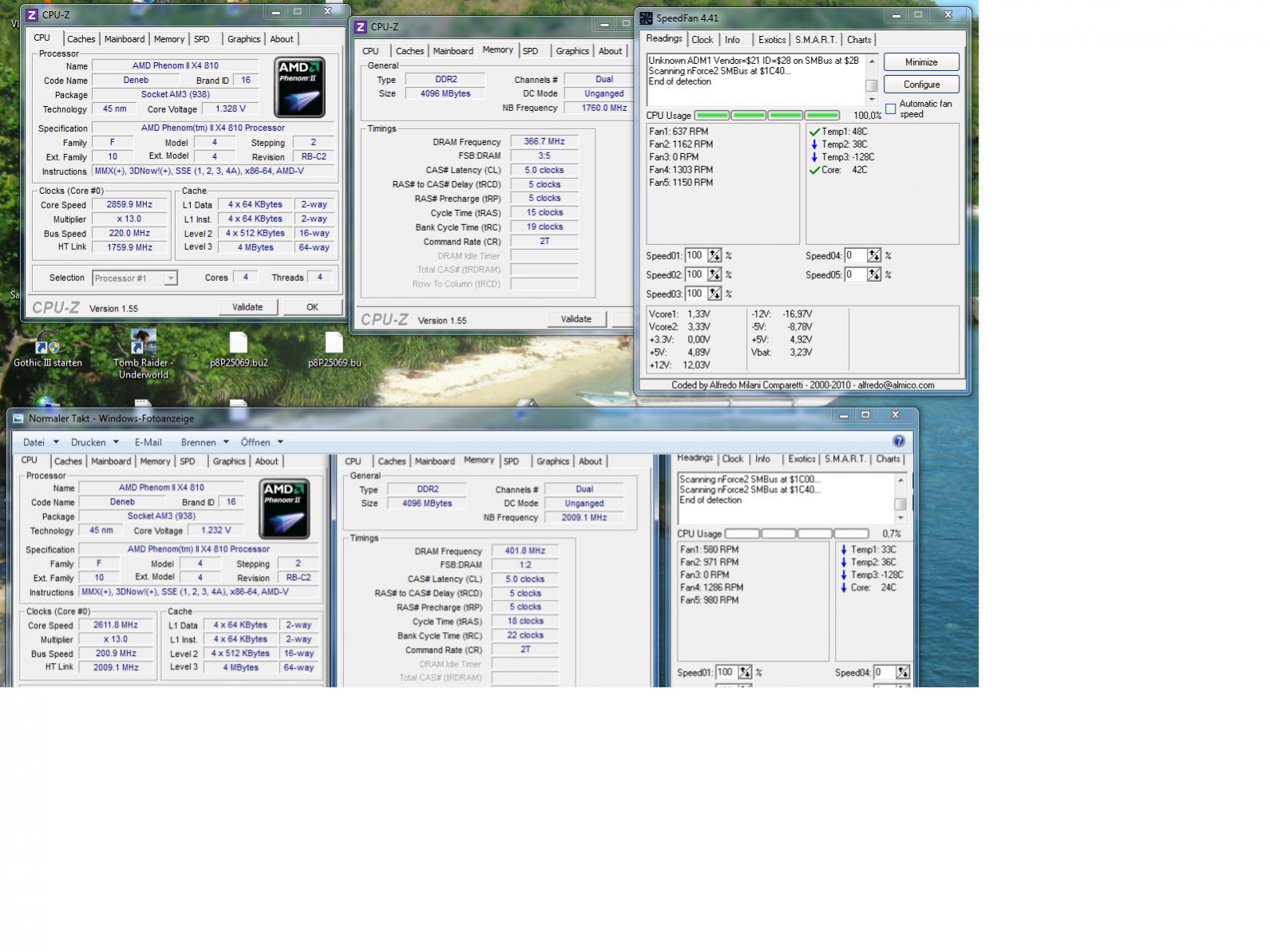Open the About tab in CPU-Z Memory window

pyautogui.click(x=610, y=51)
